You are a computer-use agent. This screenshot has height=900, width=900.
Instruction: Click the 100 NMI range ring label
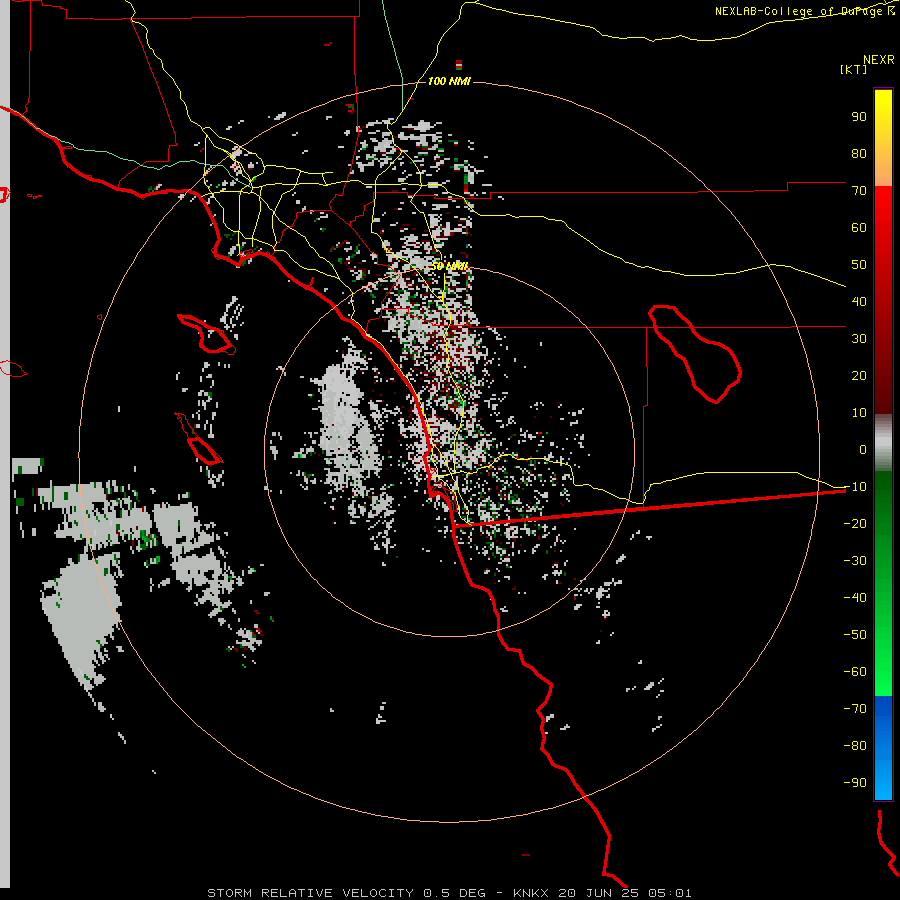pos(449,81)
